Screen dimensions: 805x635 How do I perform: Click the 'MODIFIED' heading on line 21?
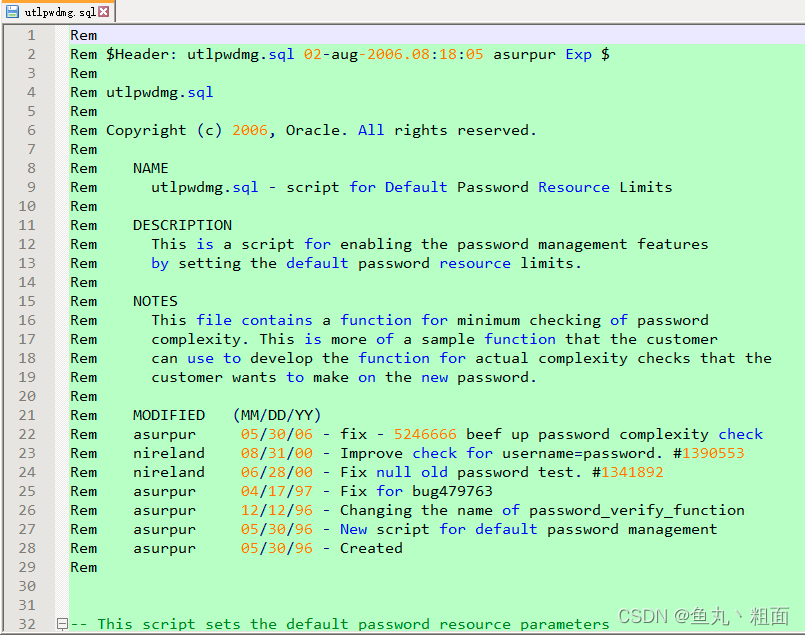tap(169, 415)
